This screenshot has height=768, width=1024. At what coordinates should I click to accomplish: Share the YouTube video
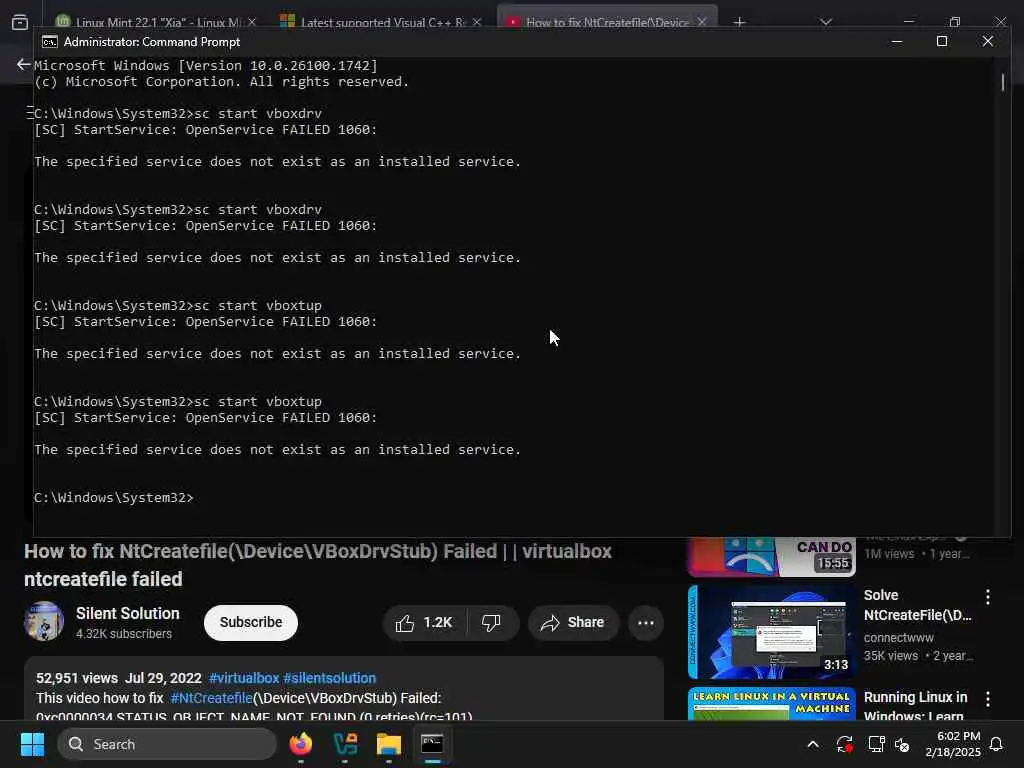573,622
